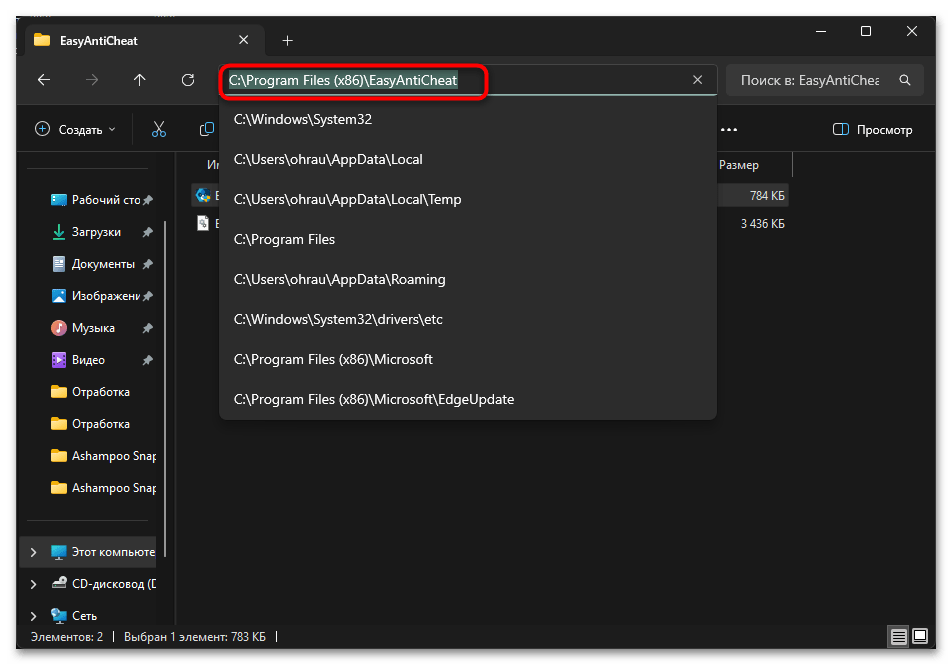Open the three-dot more options menu
Screen dimensions: 952x665
coord(729,129)
